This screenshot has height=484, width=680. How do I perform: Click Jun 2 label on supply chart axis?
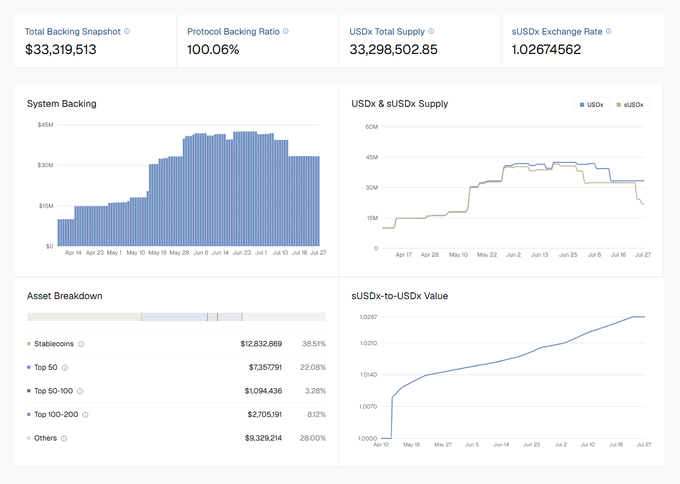tap(513, 255)
